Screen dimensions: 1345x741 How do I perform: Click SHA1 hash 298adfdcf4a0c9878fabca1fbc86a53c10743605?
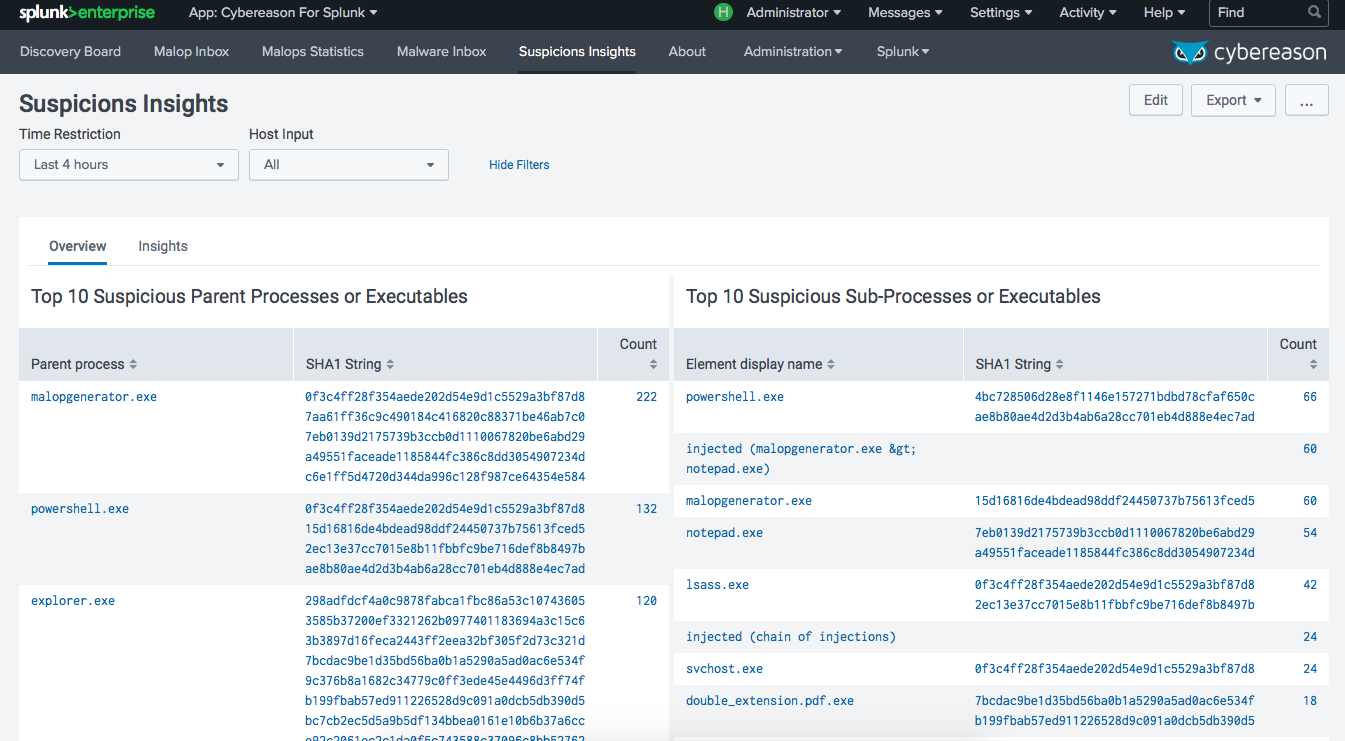[x=445, y=601]
